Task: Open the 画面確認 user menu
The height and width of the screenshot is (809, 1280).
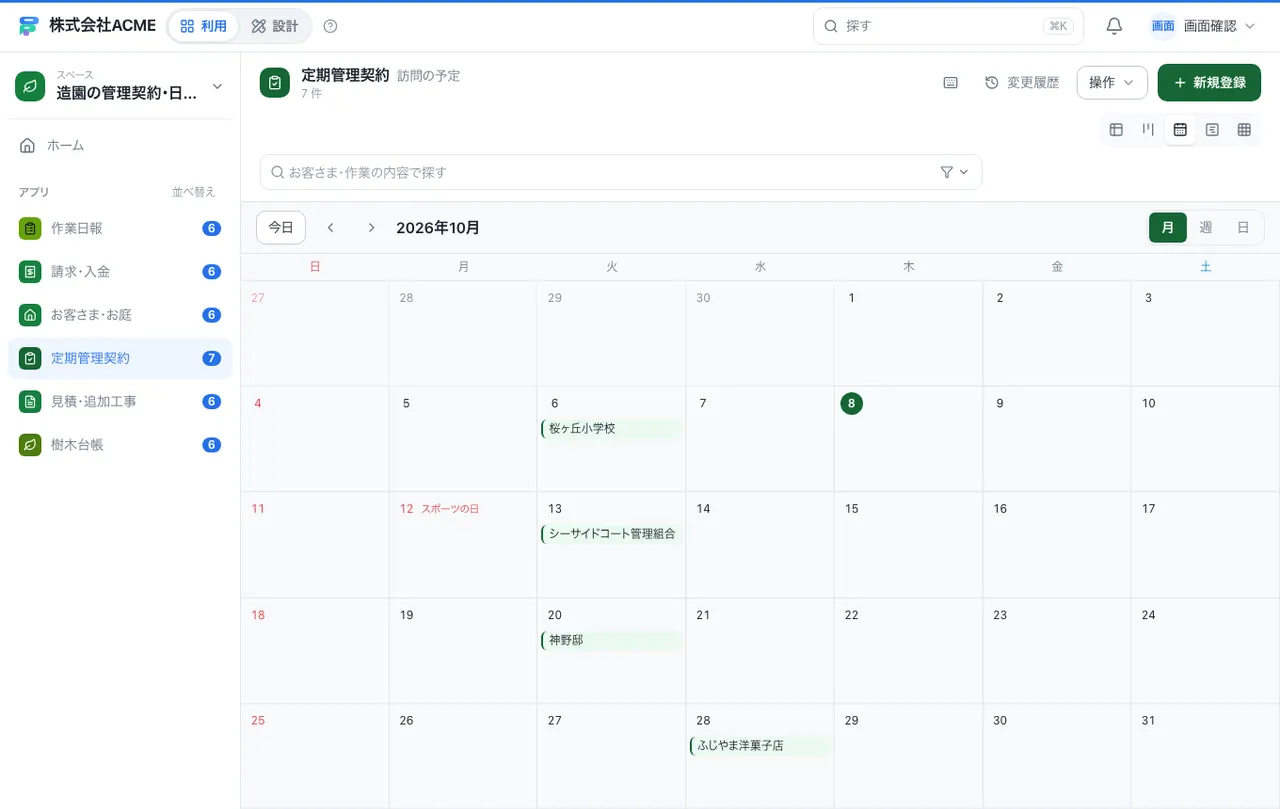Action: coord(1203,26)
